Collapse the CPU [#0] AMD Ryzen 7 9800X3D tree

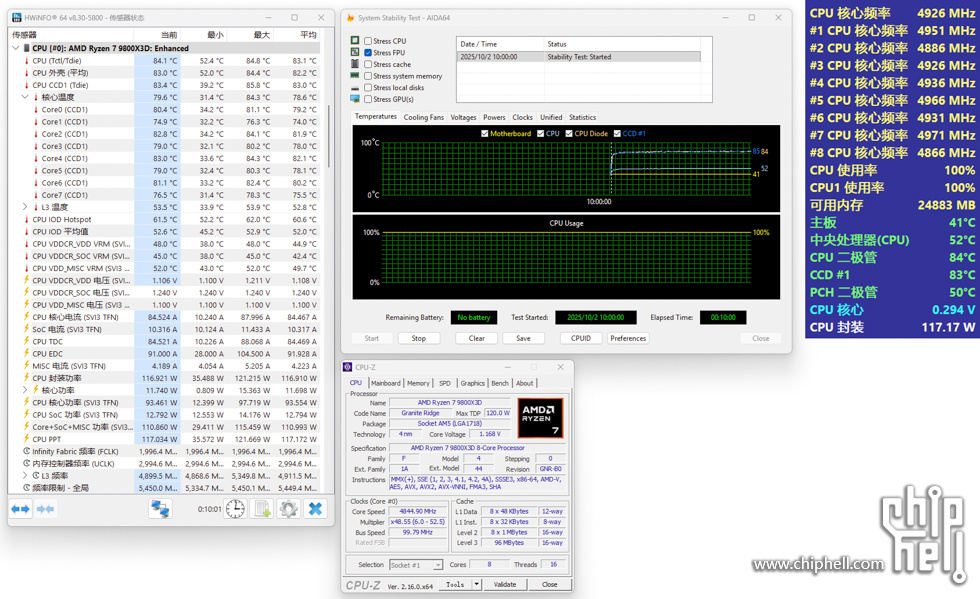(x=15, y=48)
